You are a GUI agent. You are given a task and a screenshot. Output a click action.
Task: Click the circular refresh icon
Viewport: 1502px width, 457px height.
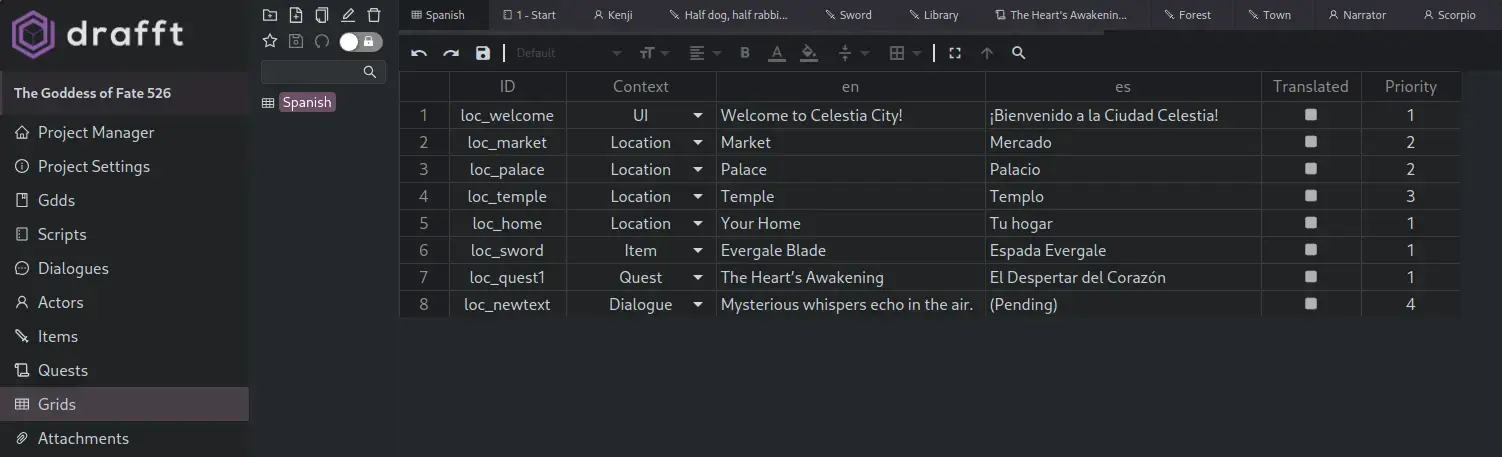[321, 41]
